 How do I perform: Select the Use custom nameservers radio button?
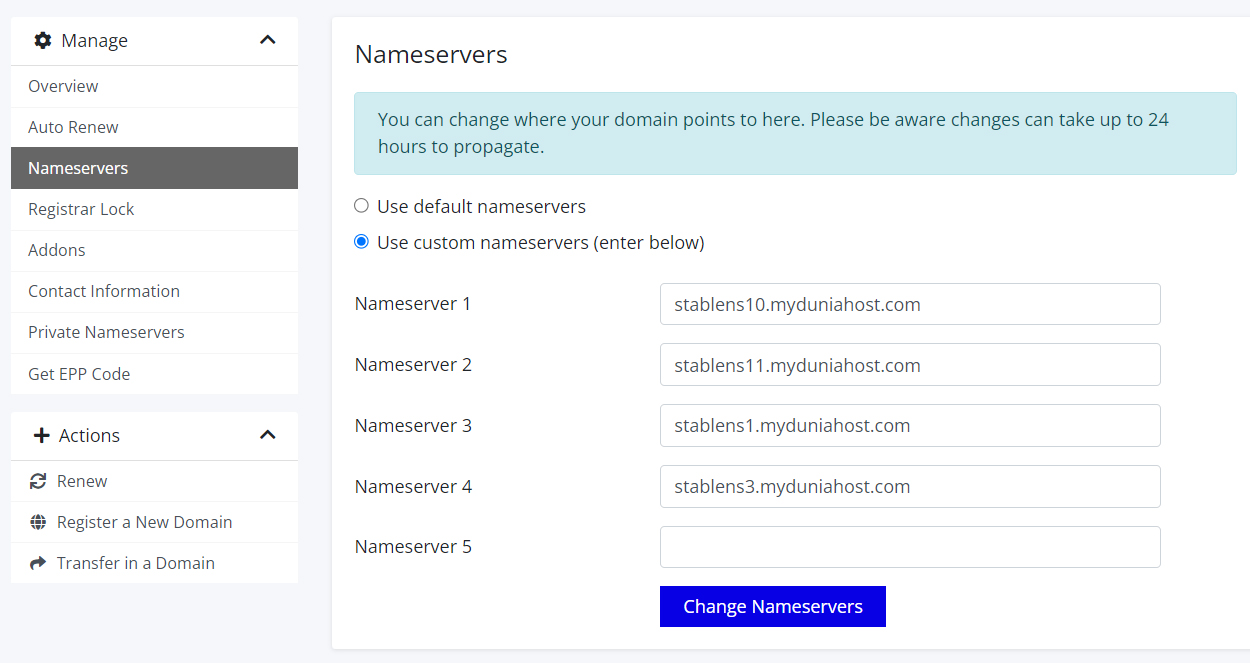click(361, 242)
